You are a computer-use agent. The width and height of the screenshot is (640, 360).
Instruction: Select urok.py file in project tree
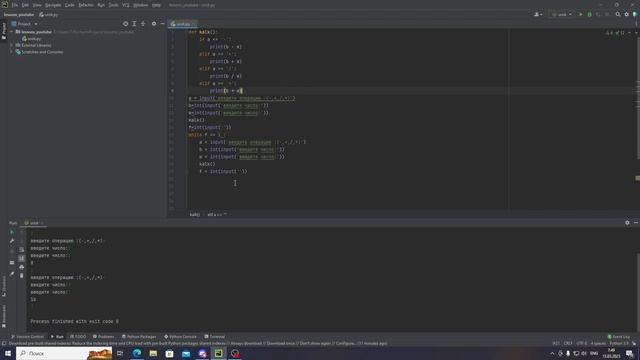32,39
